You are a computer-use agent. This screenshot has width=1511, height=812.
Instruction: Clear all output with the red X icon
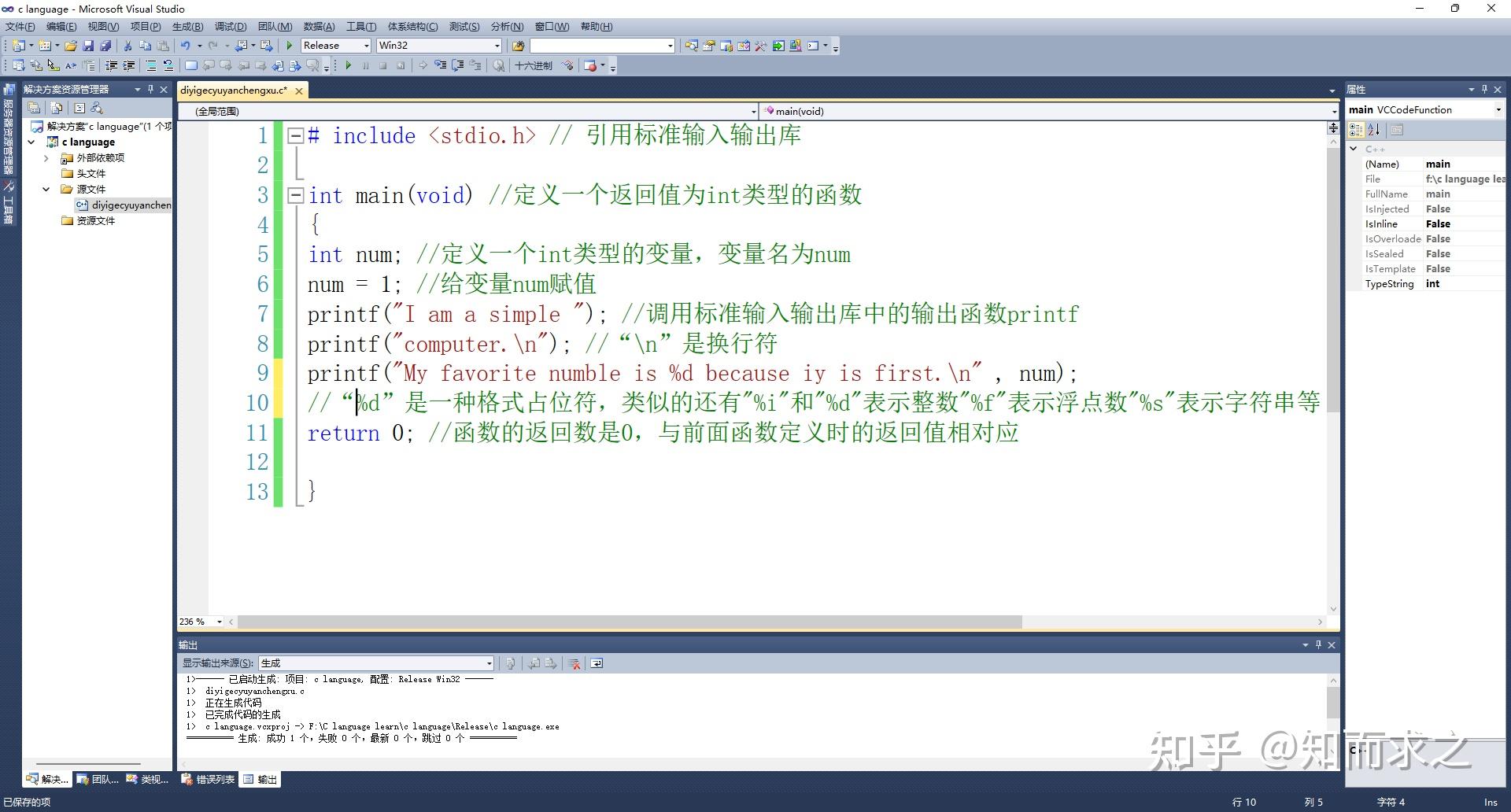574,663
